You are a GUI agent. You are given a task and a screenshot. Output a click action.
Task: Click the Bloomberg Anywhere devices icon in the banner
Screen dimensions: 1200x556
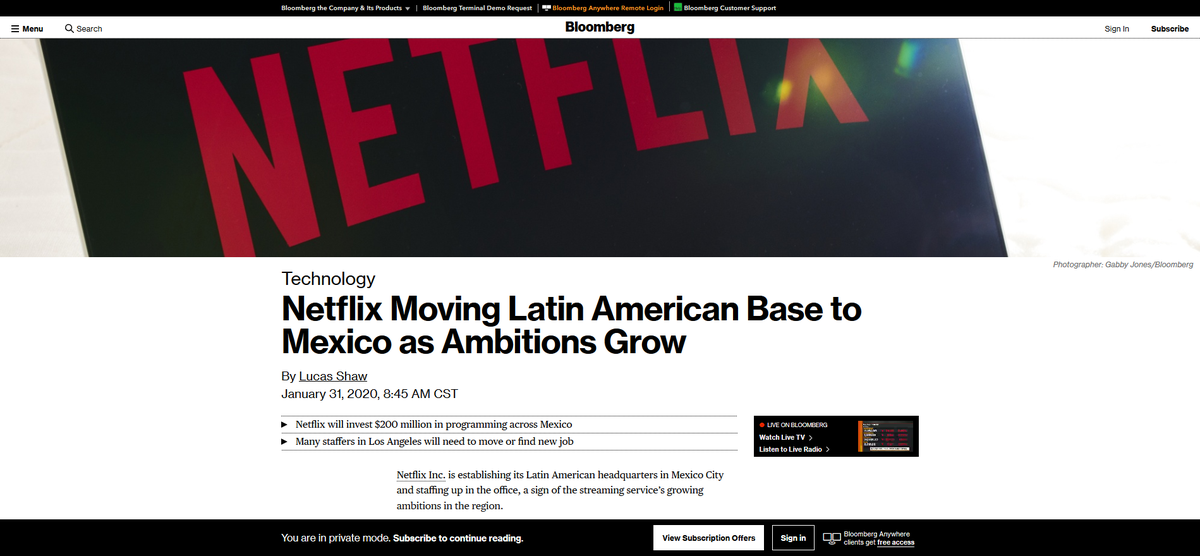point(831,538)
